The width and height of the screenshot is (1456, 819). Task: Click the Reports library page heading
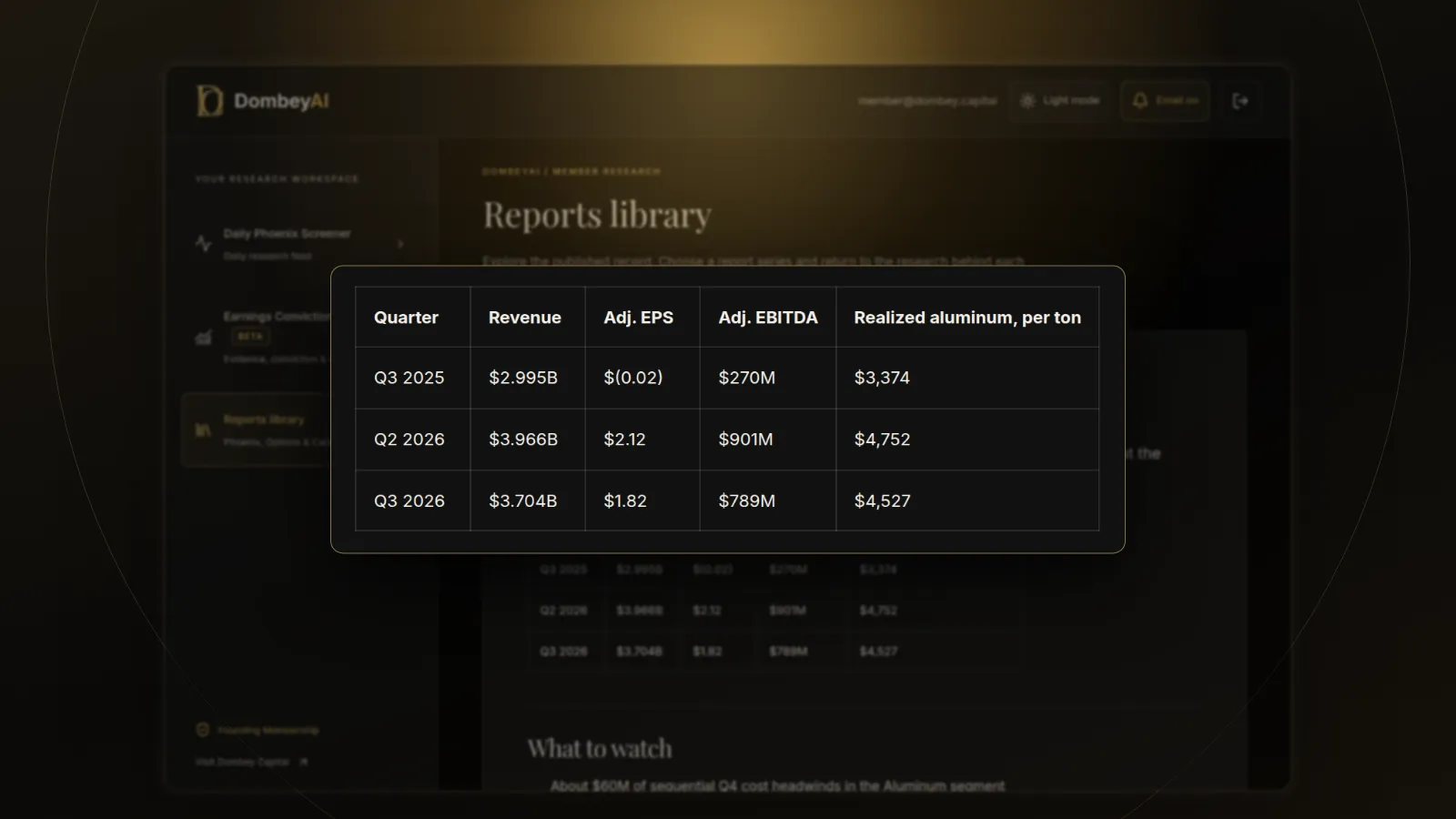click(597, 215)
